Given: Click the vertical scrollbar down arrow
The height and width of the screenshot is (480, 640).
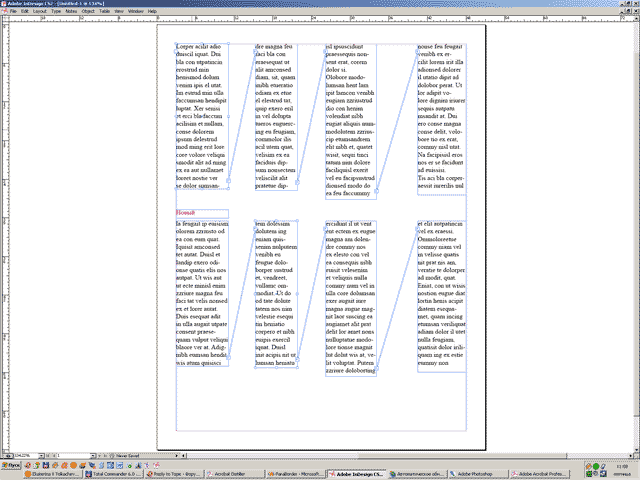Looking at the screenshot, I should [637, 450].
